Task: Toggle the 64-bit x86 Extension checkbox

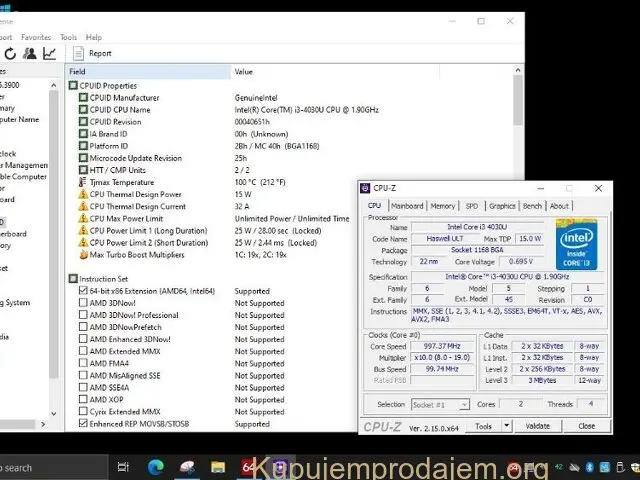Action: 83,291
